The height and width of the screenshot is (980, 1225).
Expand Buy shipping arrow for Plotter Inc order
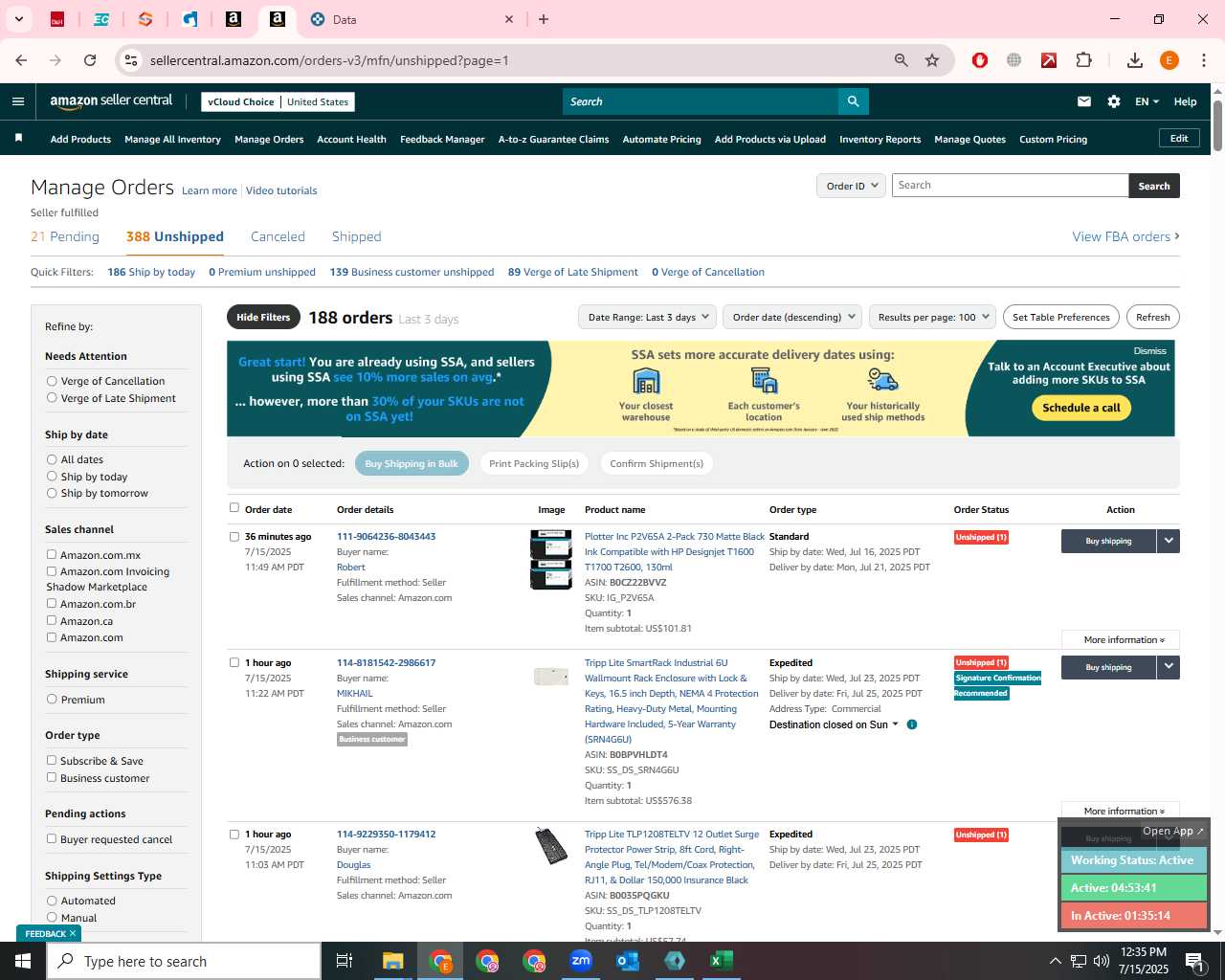coord(1168,541)
